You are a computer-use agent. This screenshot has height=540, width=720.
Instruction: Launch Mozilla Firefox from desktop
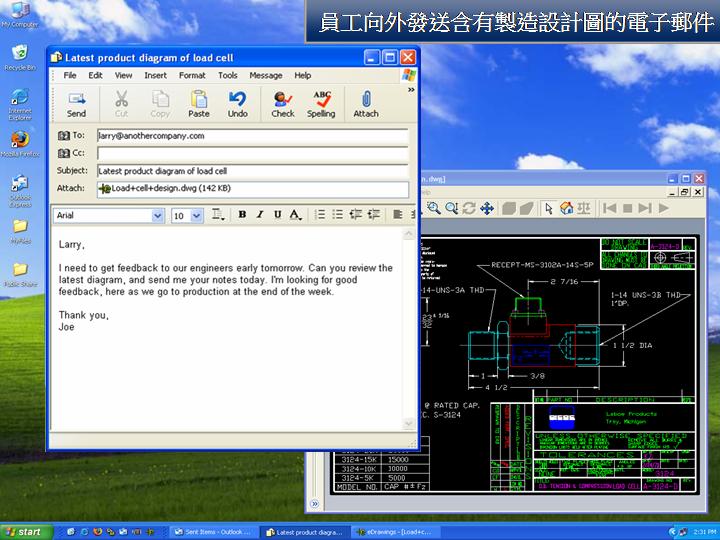(x=20, y=144)
